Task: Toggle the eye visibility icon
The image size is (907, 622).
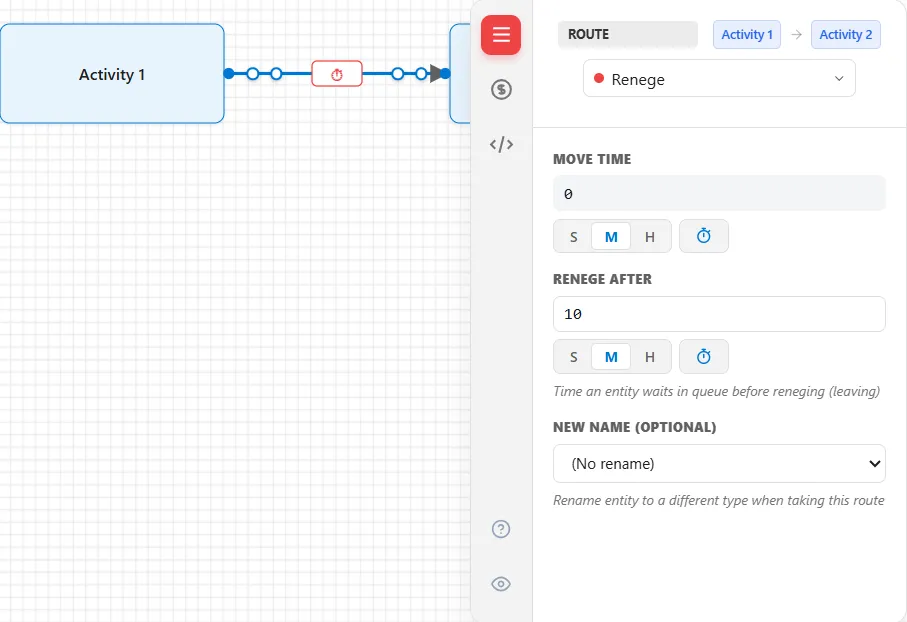Action: click(x=501, y=584)
